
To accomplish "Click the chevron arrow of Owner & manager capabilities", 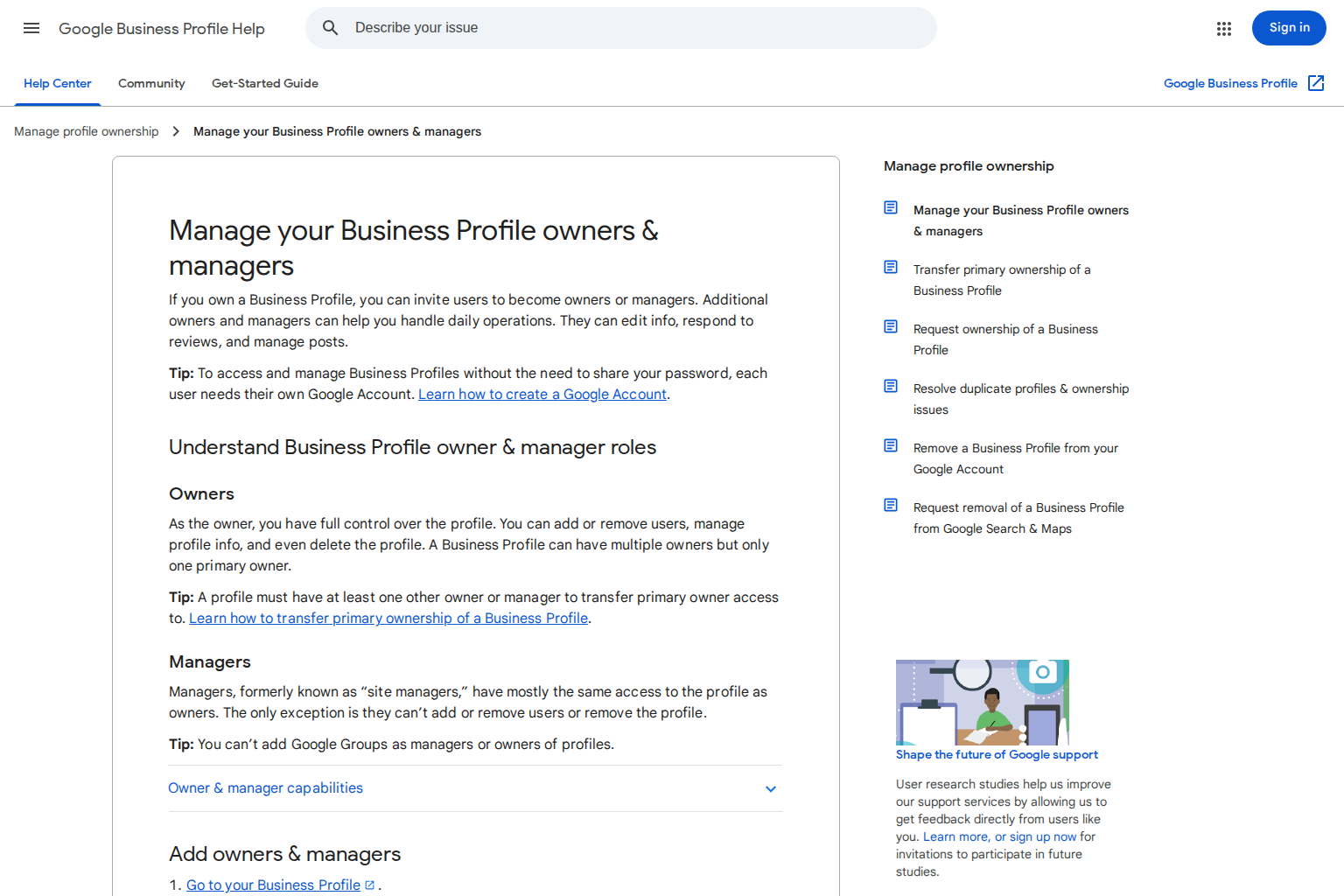I will [771, 788].
